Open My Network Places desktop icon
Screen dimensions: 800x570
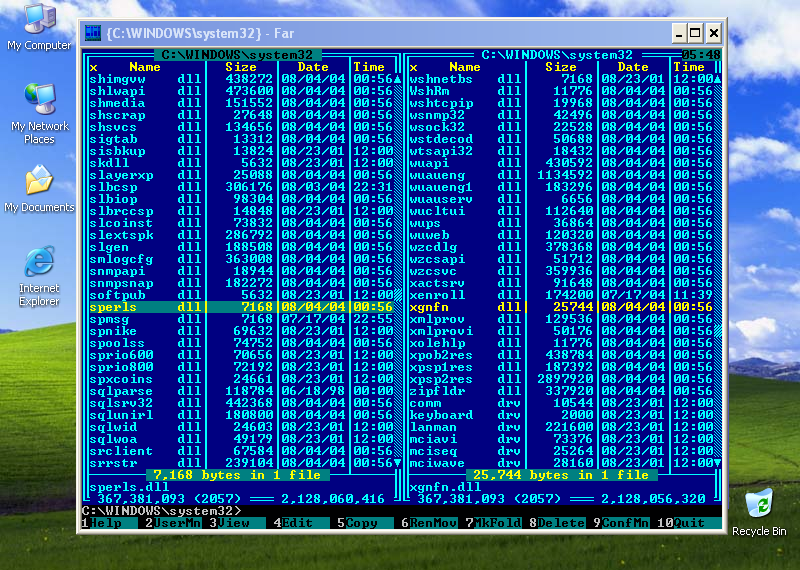click(x=39, y=114)
